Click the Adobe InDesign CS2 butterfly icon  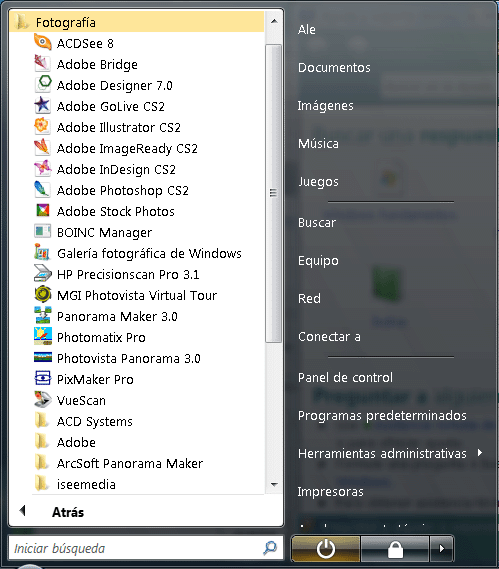[x=42, y=169]
